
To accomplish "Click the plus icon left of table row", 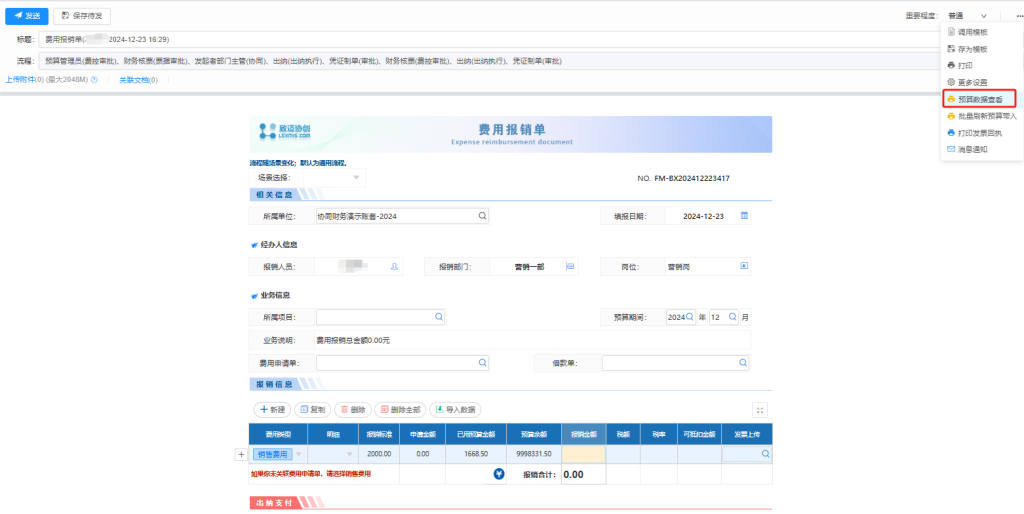I will pos(240,454).
